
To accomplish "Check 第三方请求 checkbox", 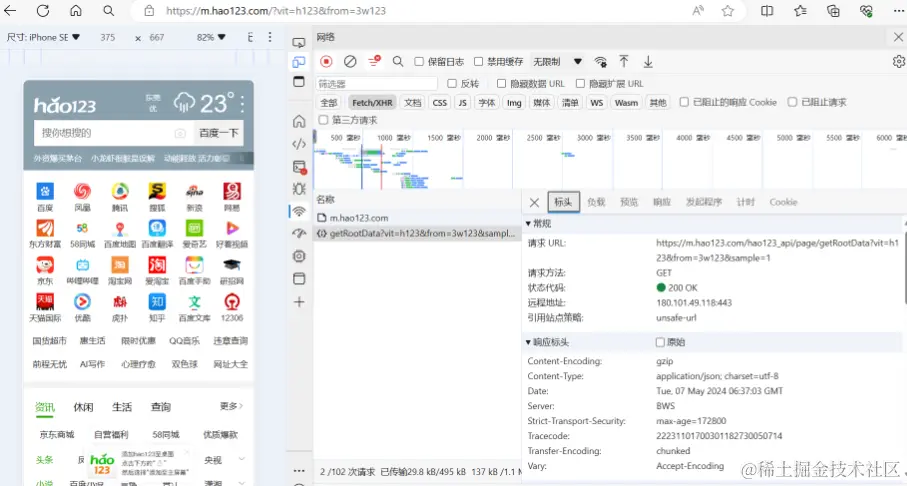I will pos(323,120).
